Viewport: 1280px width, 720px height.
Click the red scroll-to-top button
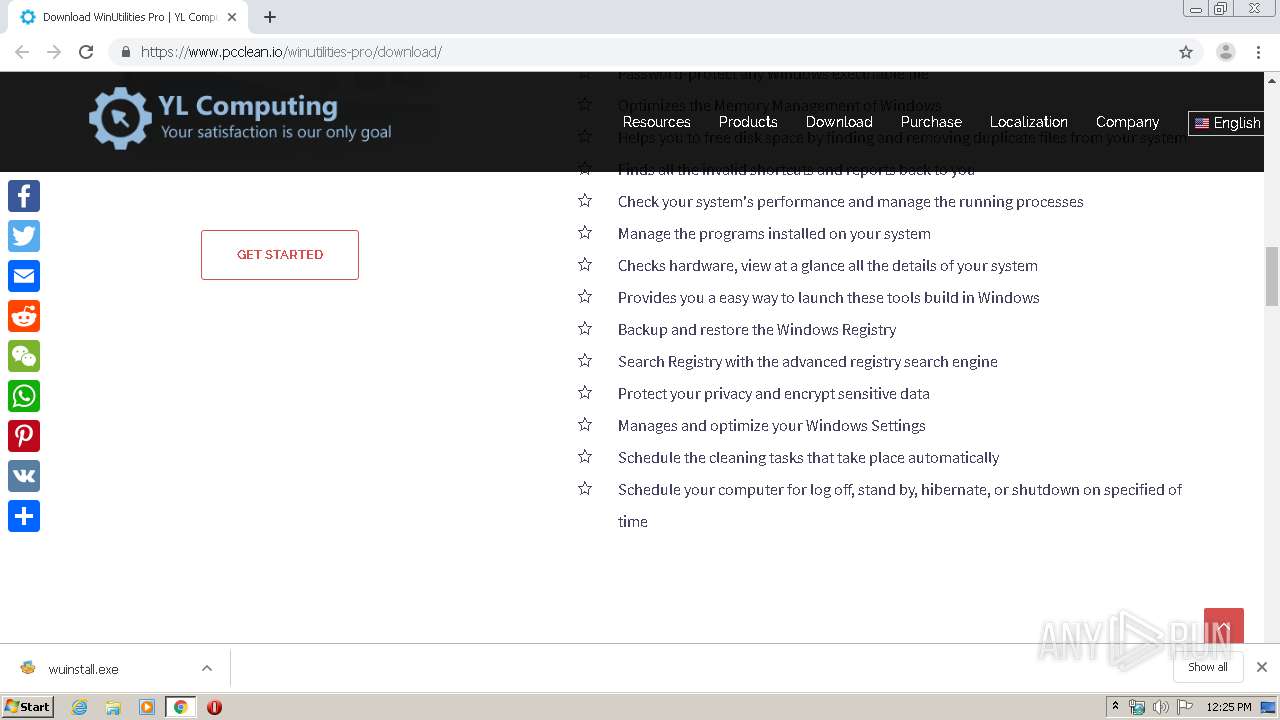point(1224,628)
